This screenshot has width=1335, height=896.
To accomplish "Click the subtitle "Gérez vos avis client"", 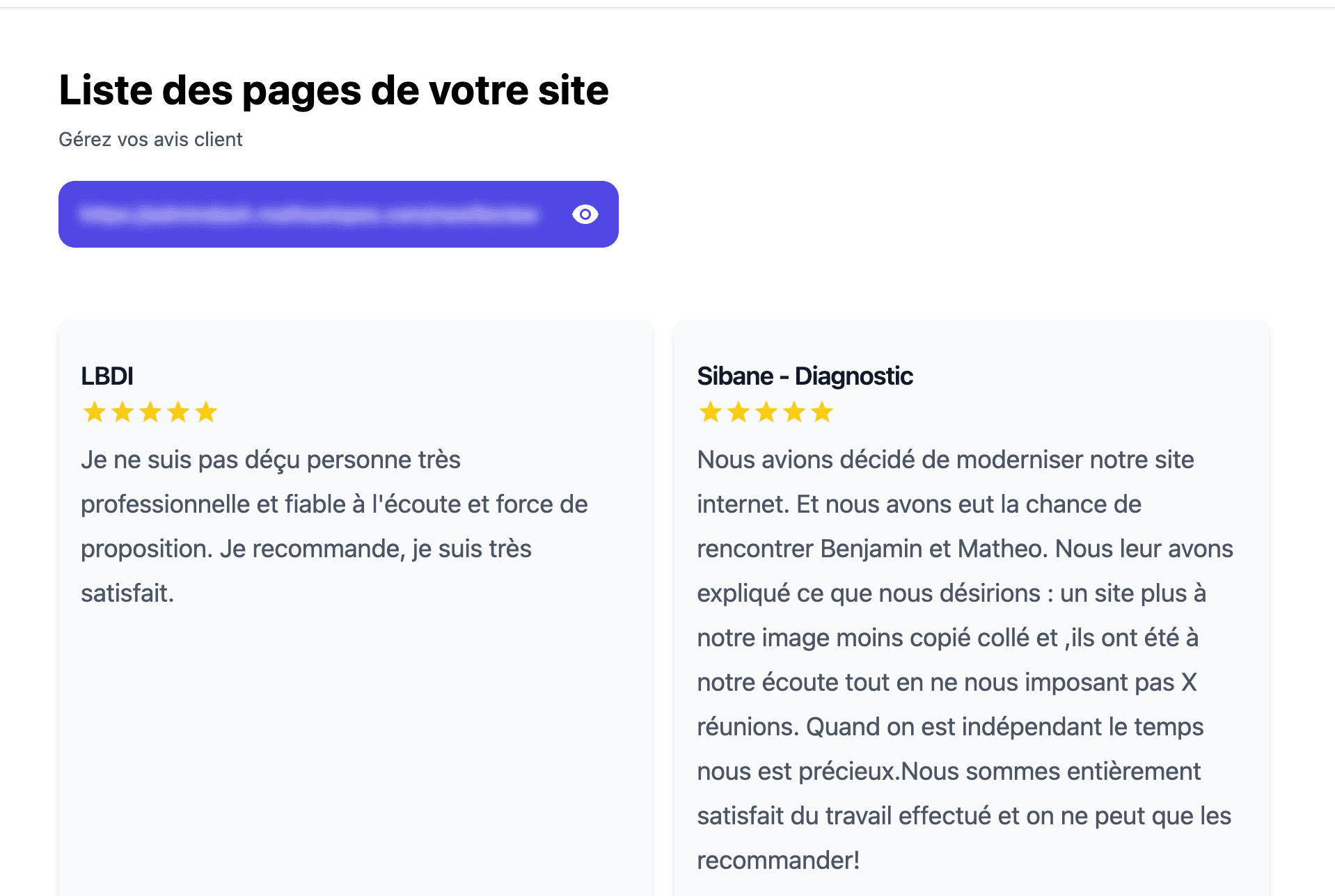I will [x=150, y=139].
